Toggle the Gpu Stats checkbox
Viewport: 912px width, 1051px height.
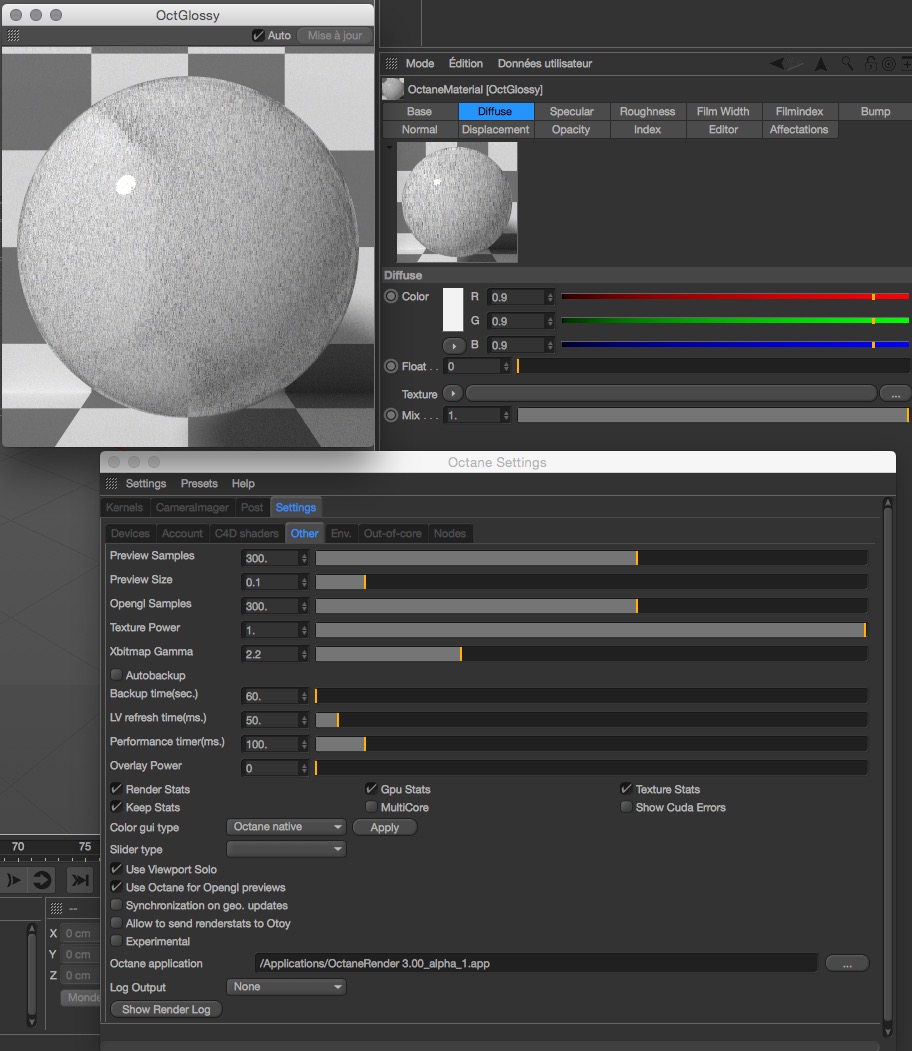click(371, 789)
